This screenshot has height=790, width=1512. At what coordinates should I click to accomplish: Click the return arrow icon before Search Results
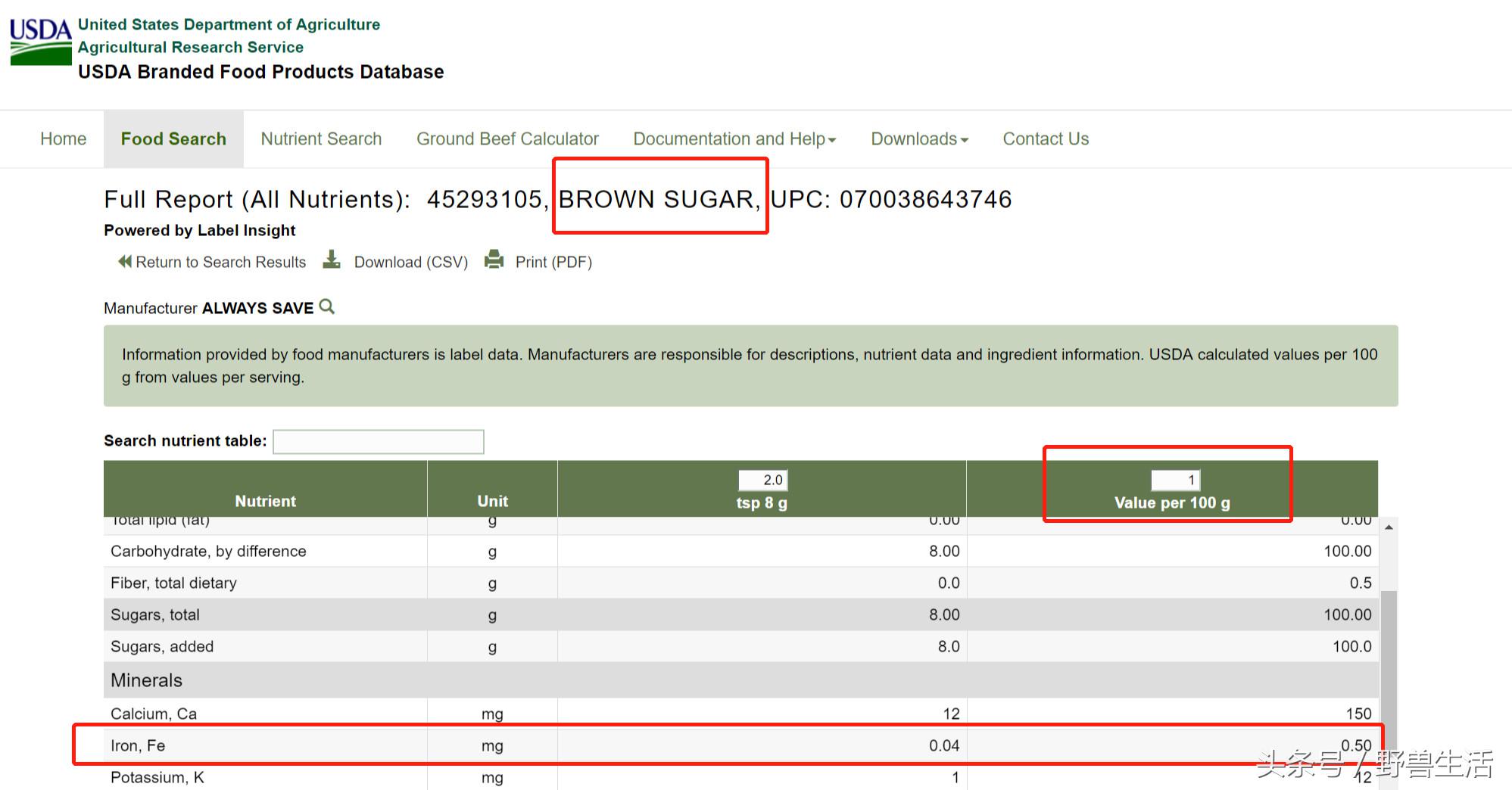[124, 262]
